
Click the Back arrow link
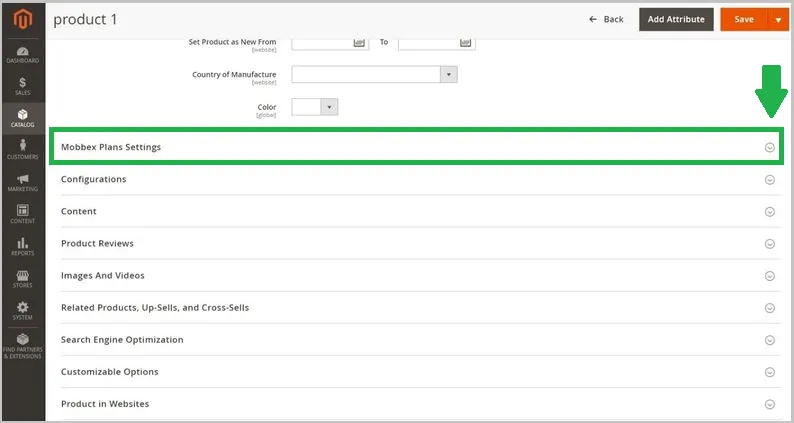pyautogui.click(x=606, y=19)
